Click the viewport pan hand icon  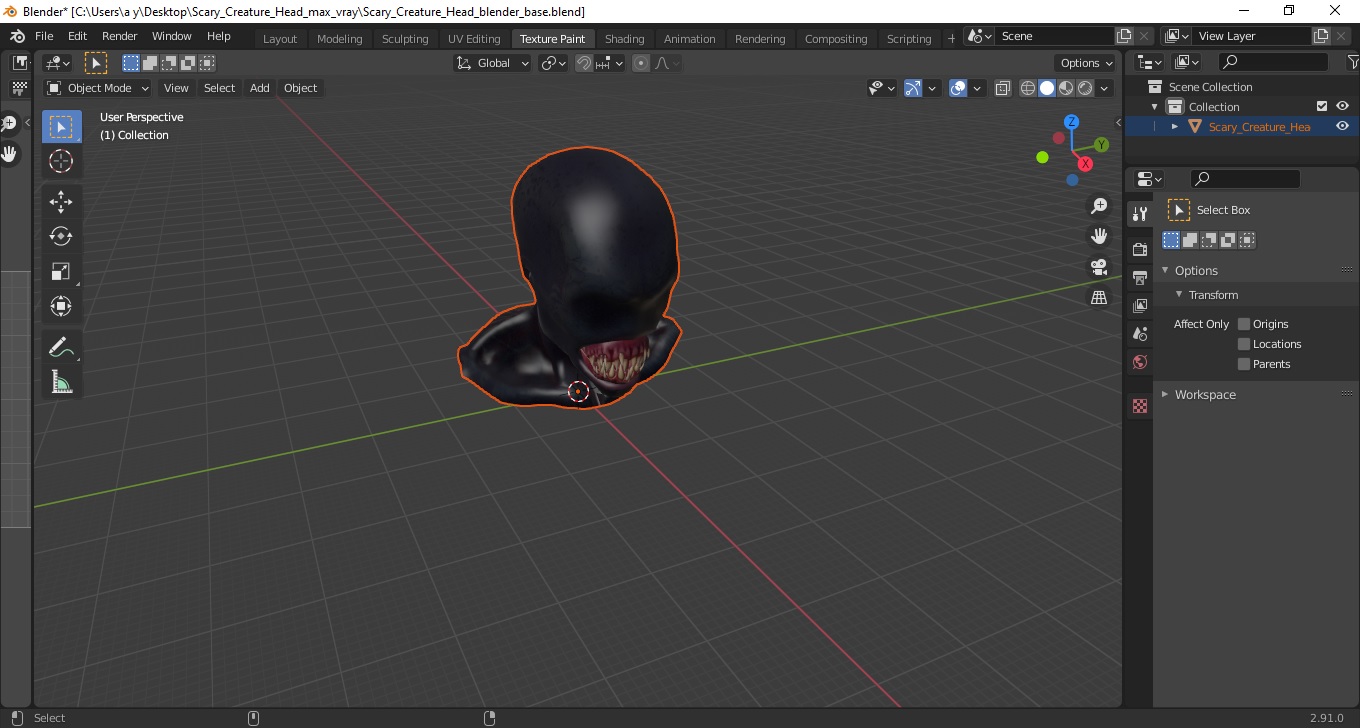point(1099,236)
